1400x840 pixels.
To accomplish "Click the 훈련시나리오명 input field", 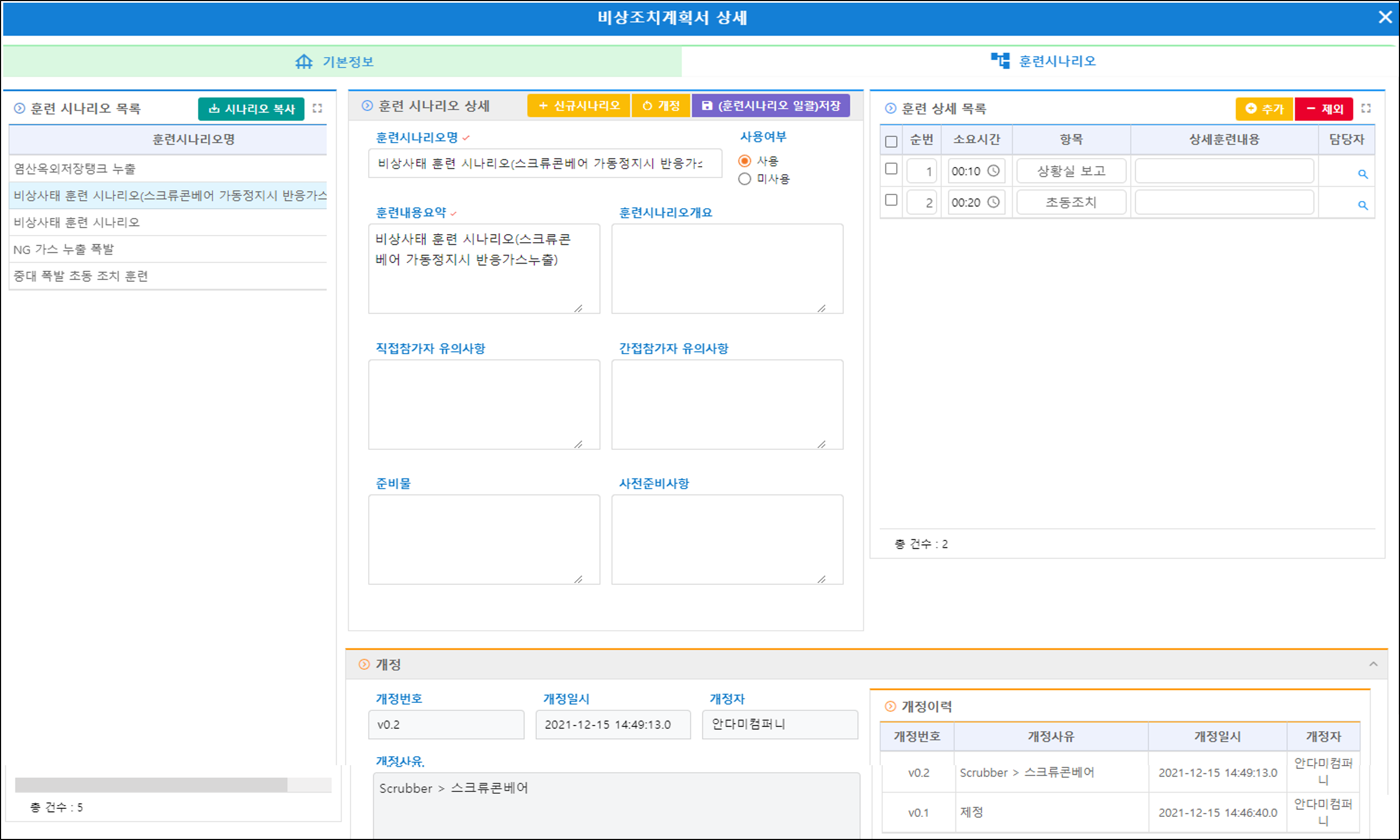I will 545,164.
